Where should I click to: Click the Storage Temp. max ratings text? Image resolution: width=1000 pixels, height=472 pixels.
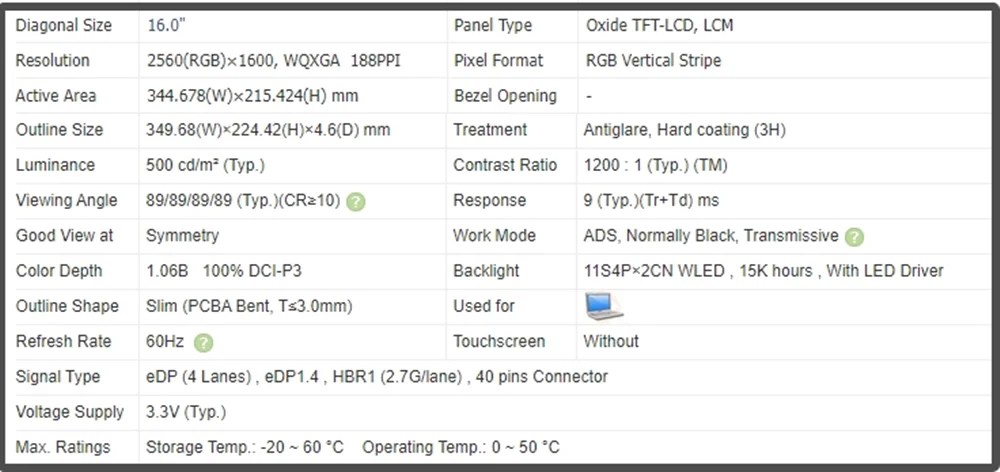click(x=245, y=447)
